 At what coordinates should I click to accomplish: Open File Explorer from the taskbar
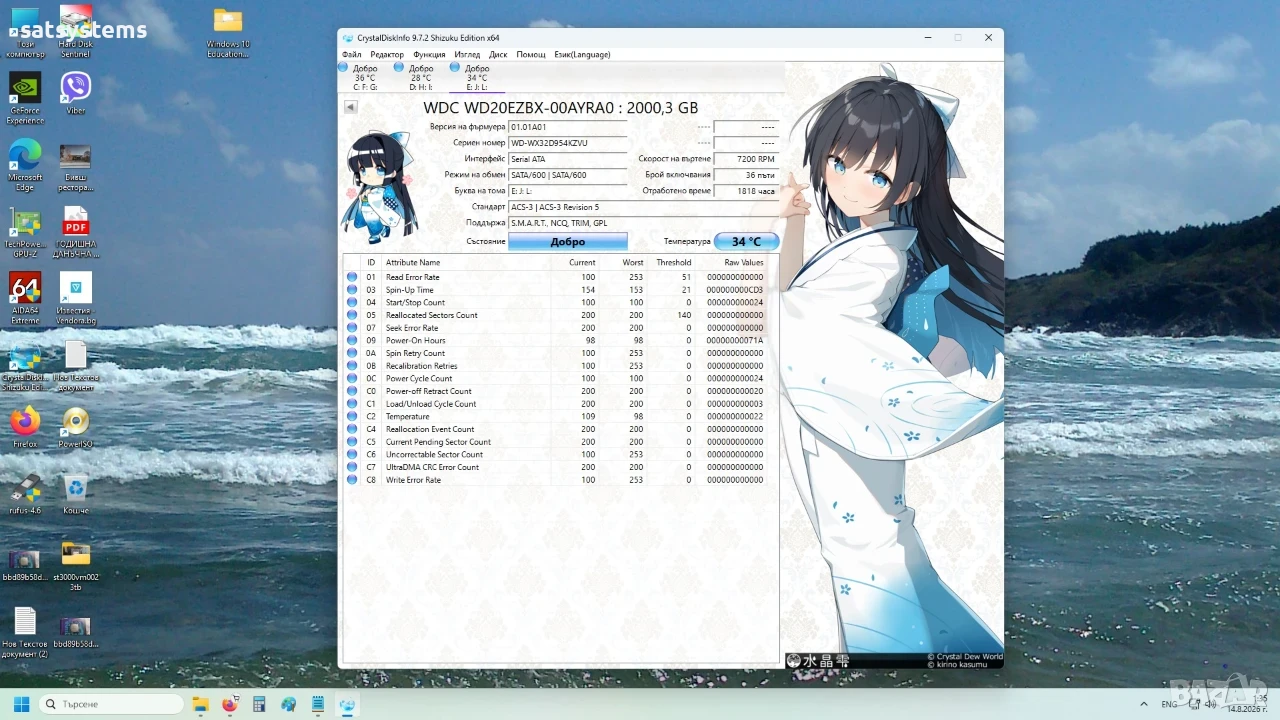pyautogui.click(x=200, y=704)
